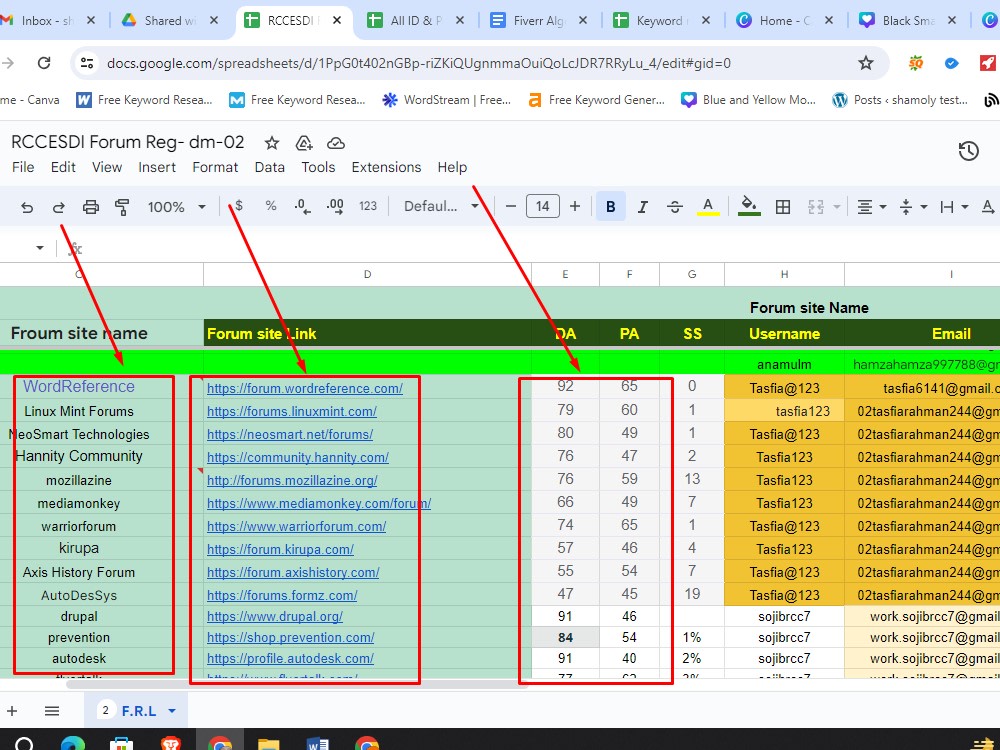Open neosmart.net/forums link

[x=290, y=434]
